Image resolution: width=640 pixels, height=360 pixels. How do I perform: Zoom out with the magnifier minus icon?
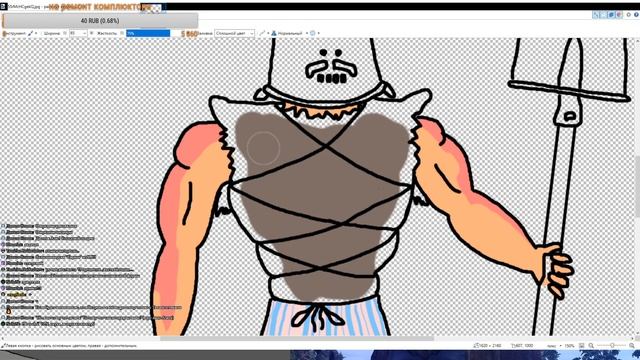point(591,346)
